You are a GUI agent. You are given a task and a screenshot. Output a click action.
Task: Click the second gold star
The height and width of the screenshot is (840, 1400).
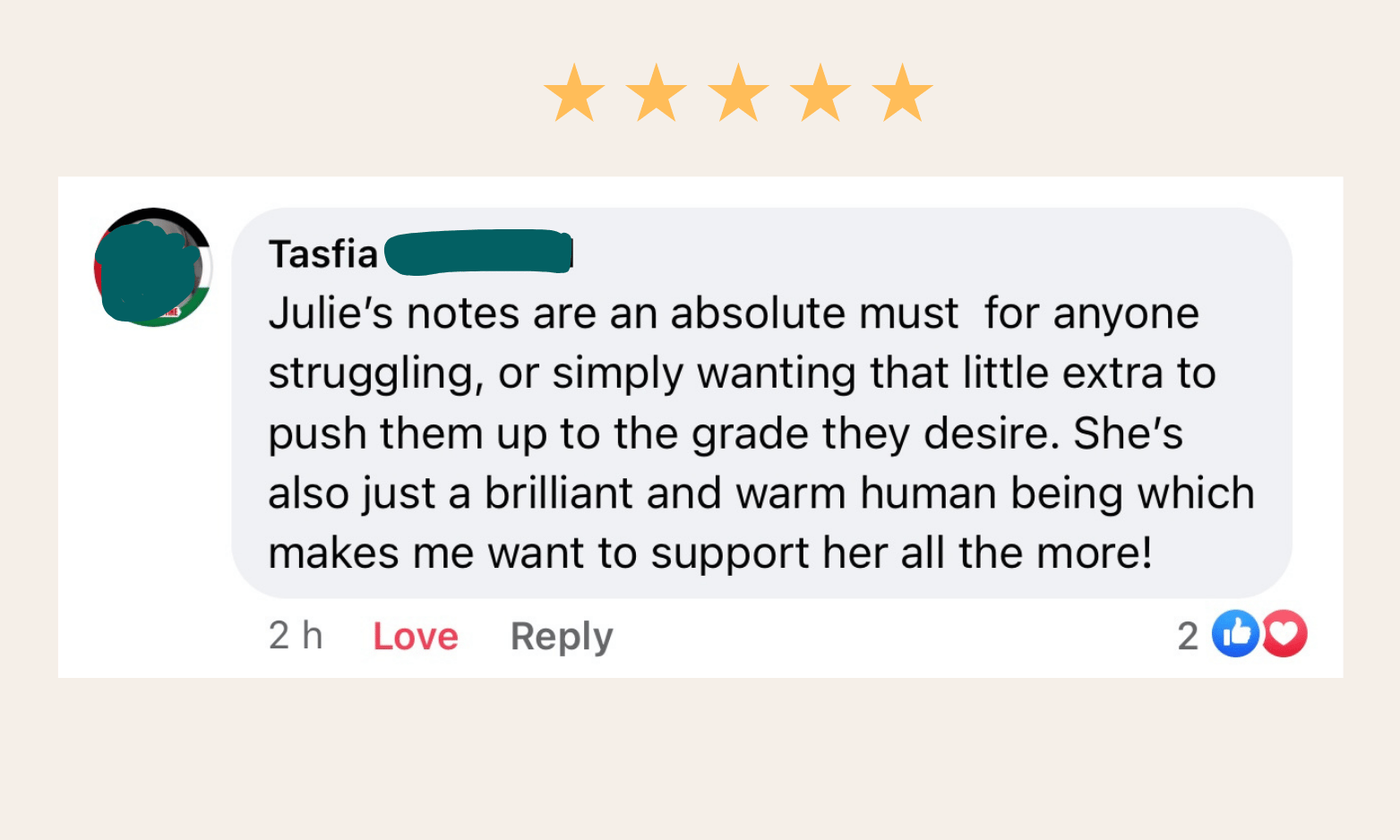coord(656,94)
